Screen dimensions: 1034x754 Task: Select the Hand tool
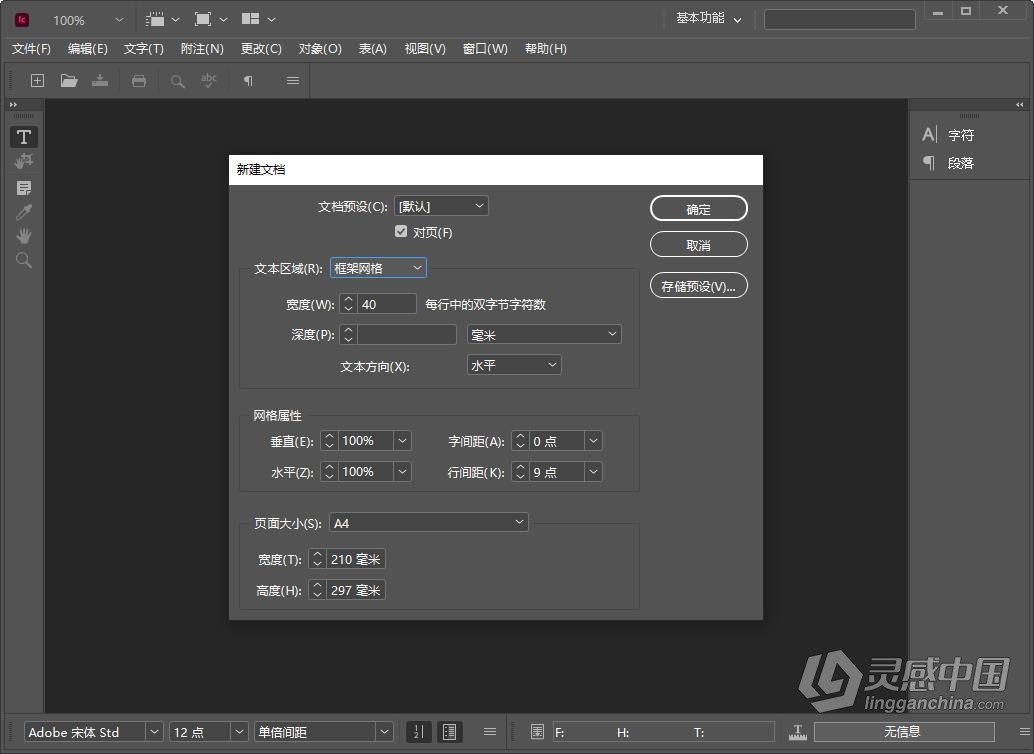coord(24,236)
